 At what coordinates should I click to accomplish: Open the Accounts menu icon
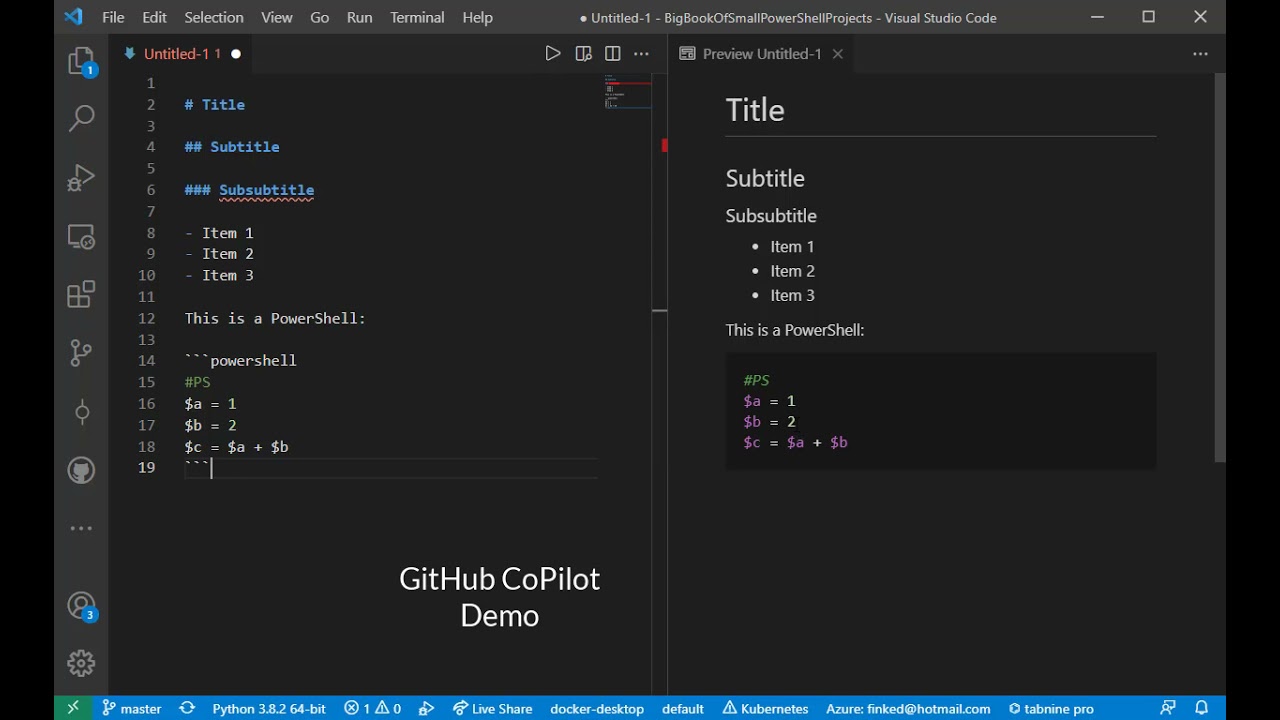coord(81,606)
